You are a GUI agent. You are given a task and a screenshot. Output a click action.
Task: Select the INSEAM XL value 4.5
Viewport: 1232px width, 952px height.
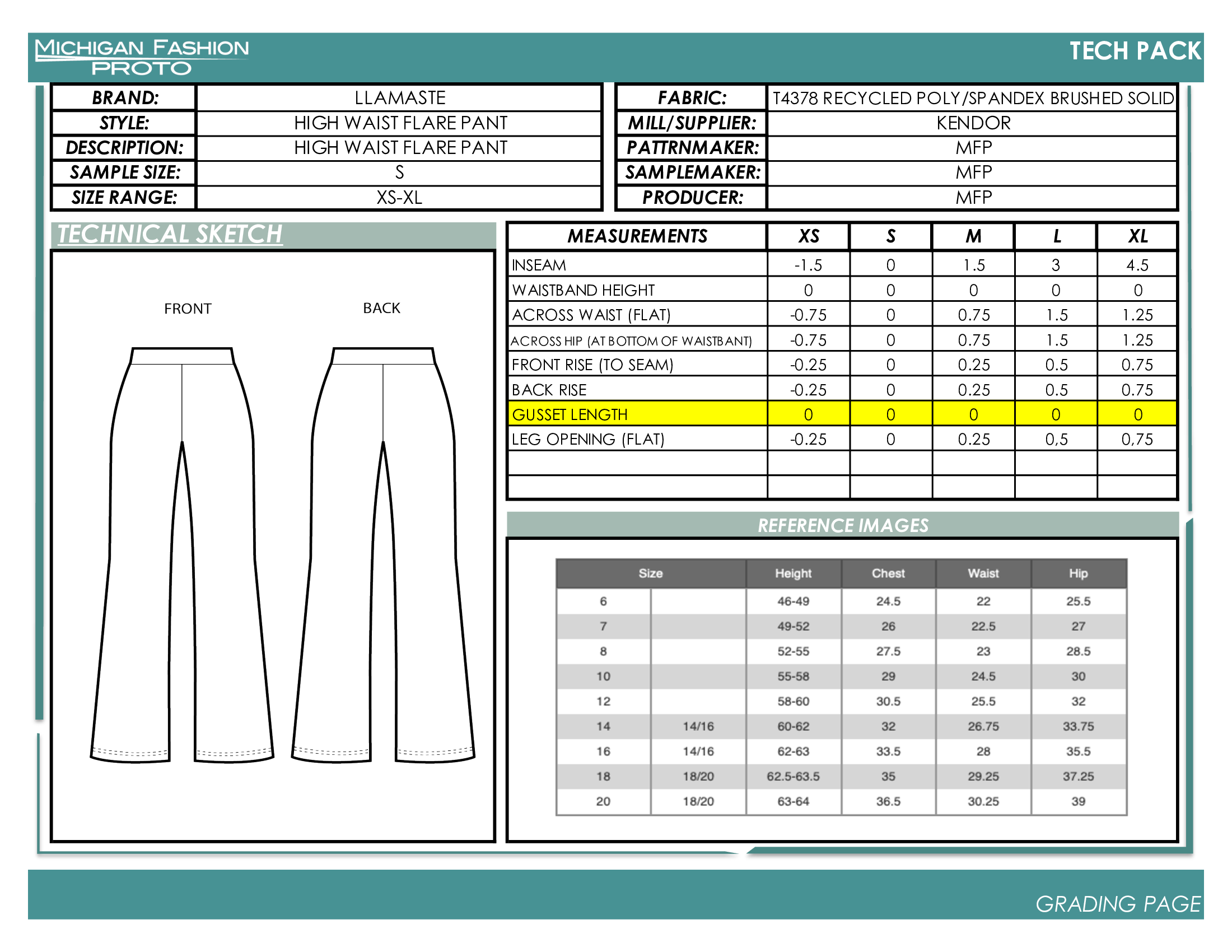point(1137,265)
